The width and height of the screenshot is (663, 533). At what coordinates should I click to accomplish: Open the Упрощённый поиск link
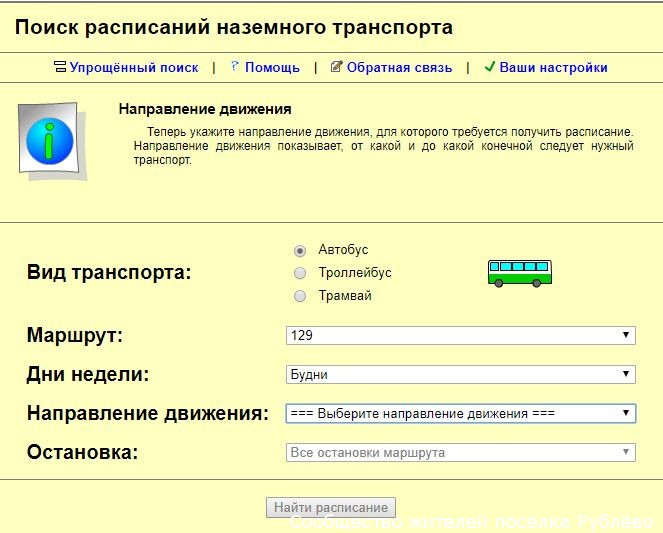tap(134, 68)
